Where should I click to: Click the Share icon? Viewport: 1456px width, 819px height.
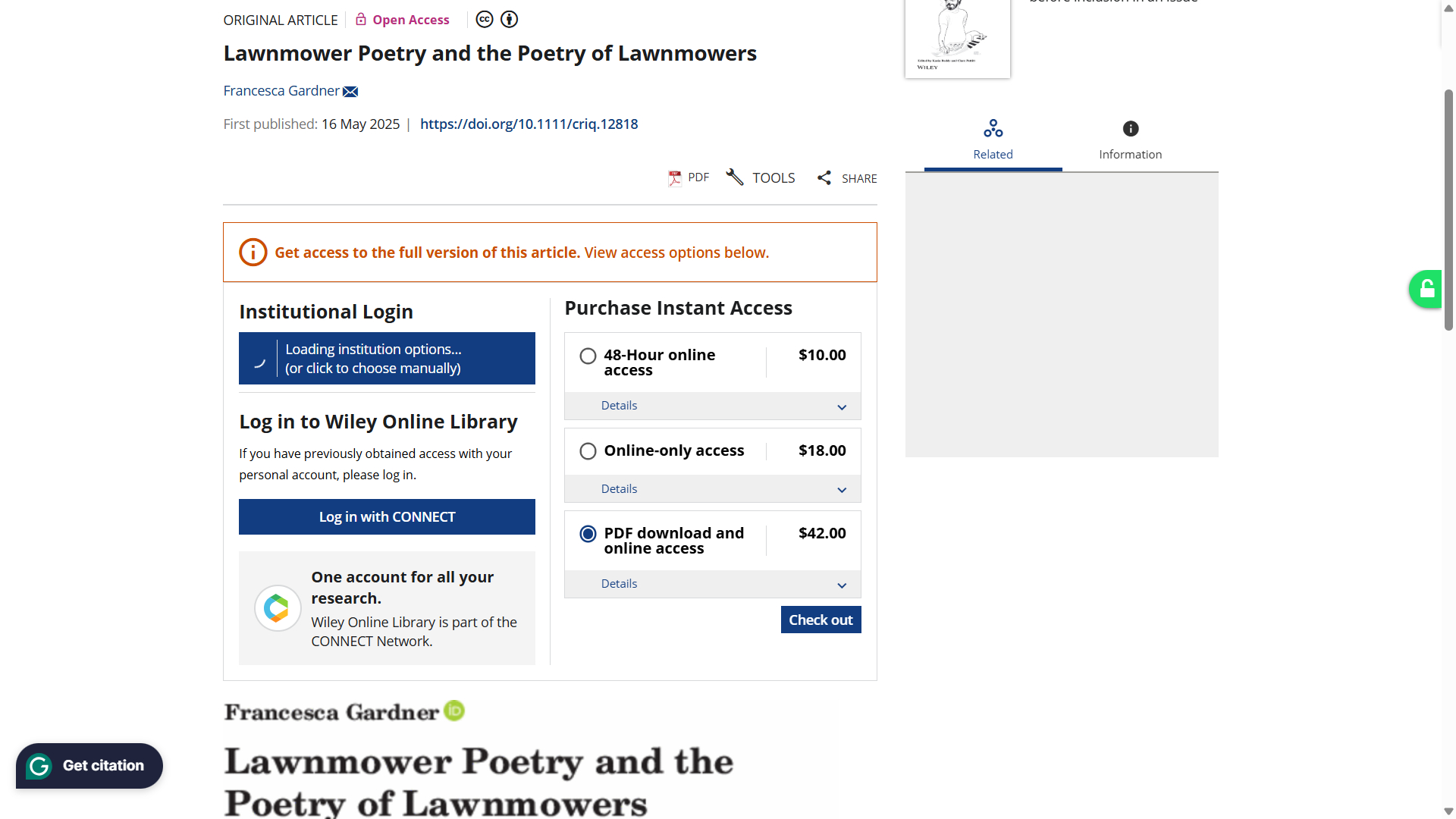[x=824, y=178]
